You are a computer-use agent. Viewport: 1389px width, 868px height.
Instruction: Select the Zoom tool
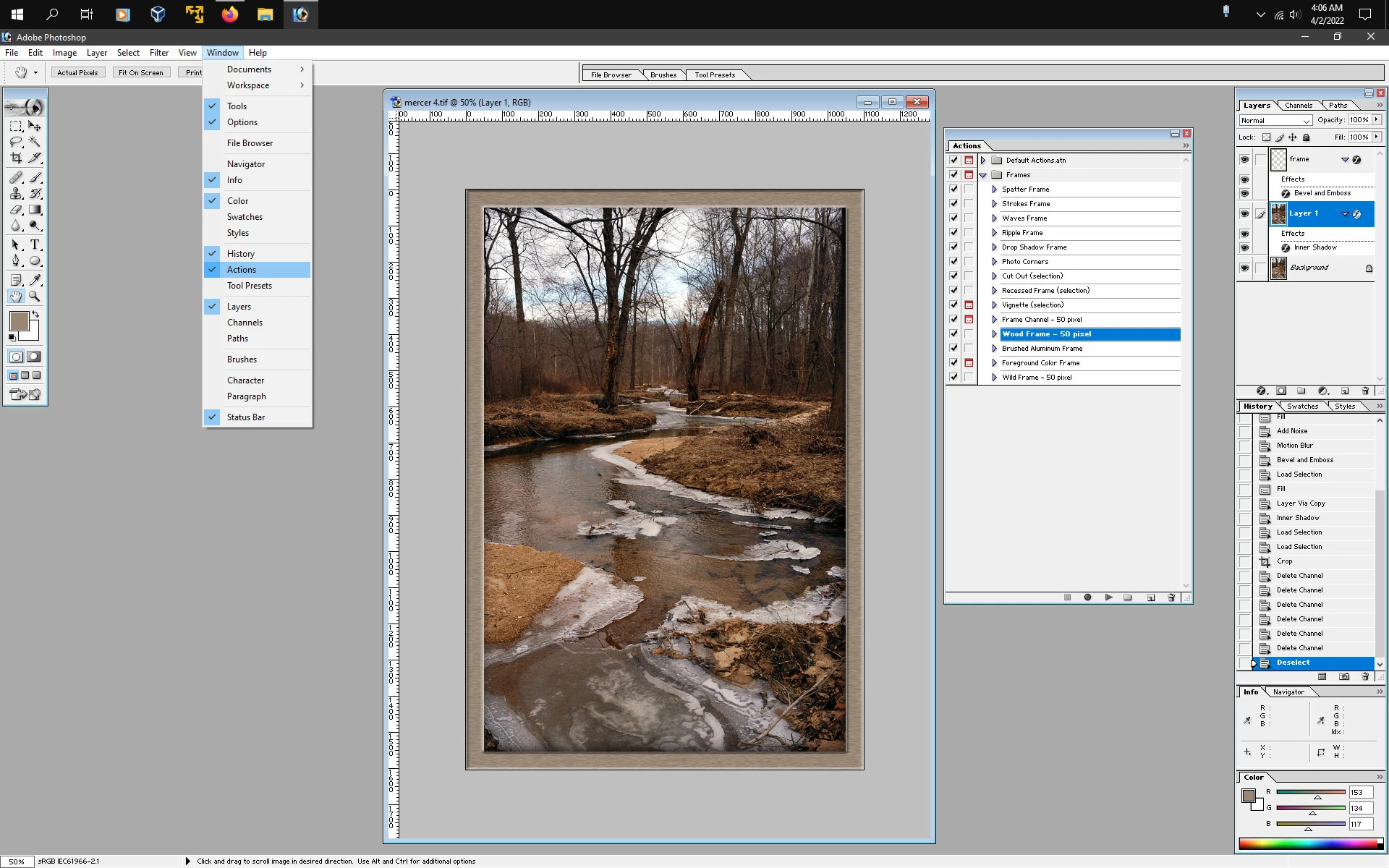pyautogui.click(x=35, y=297)
